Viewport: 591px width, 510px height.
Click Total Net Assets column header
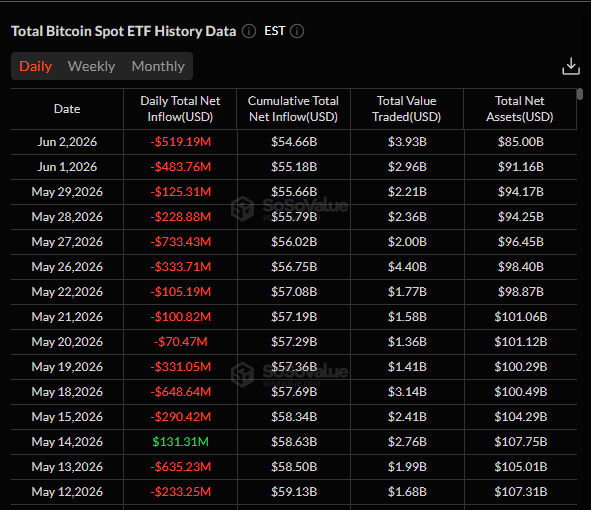coord(520,109)
